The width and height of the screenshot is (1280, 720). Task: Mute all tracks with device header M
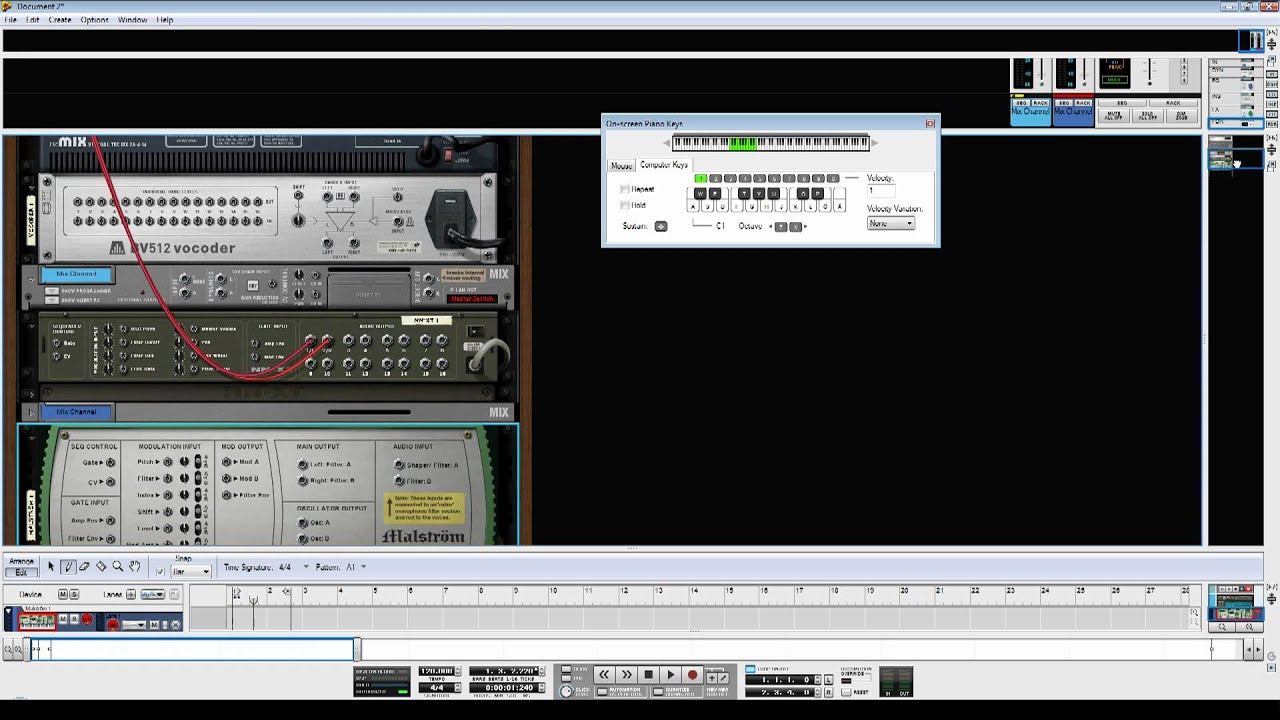pyautogui.click(x=63, y=594)
